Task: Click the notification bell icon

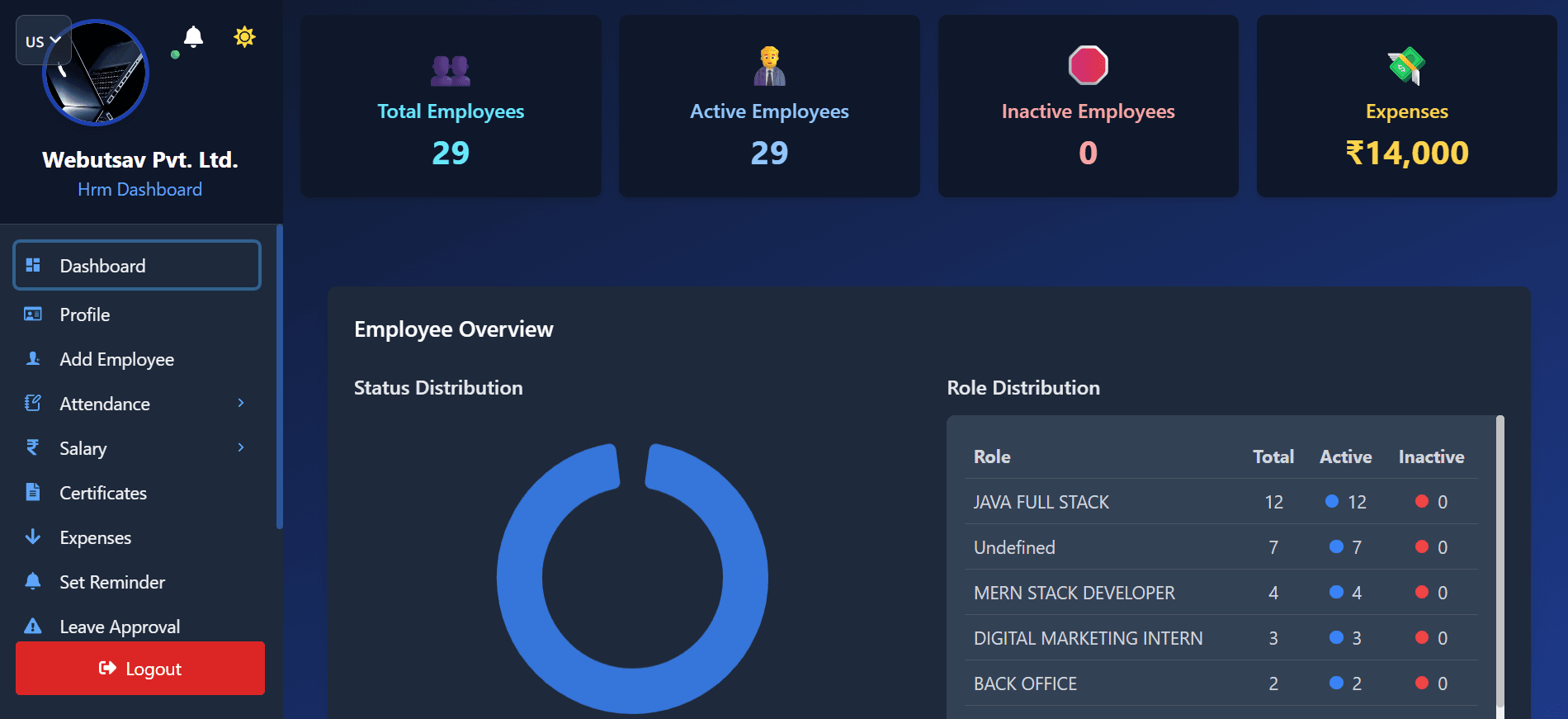Action: point(193,37)
